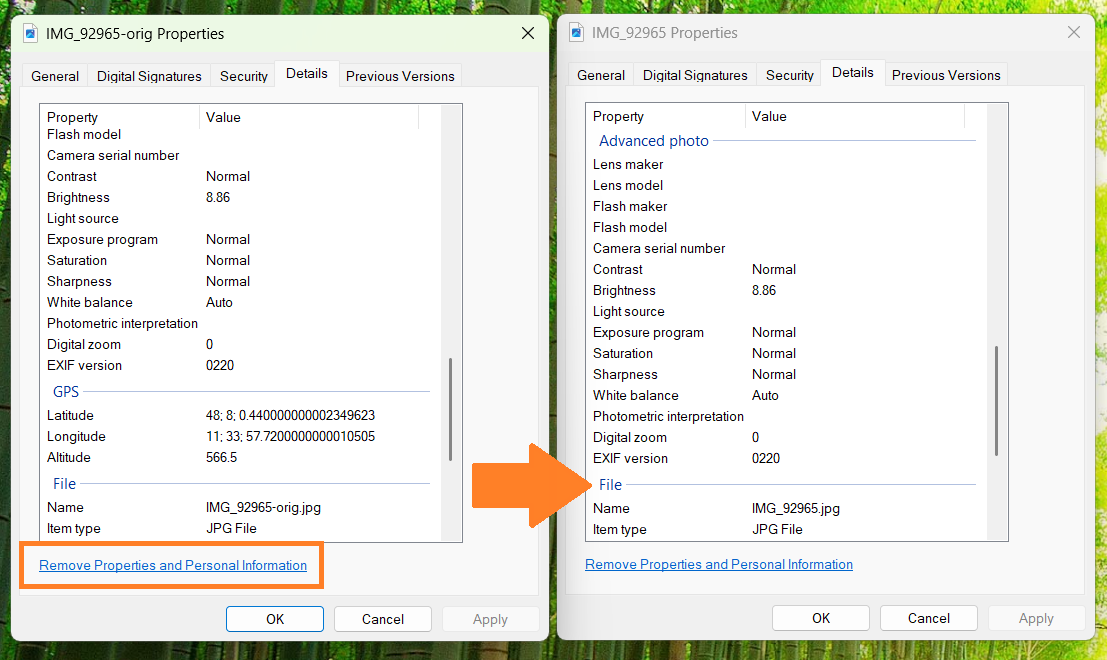This screenshot has height=660, width=1107.
Task: Dismiss the right dialog with Cancel
Action: tap(928, 617)
